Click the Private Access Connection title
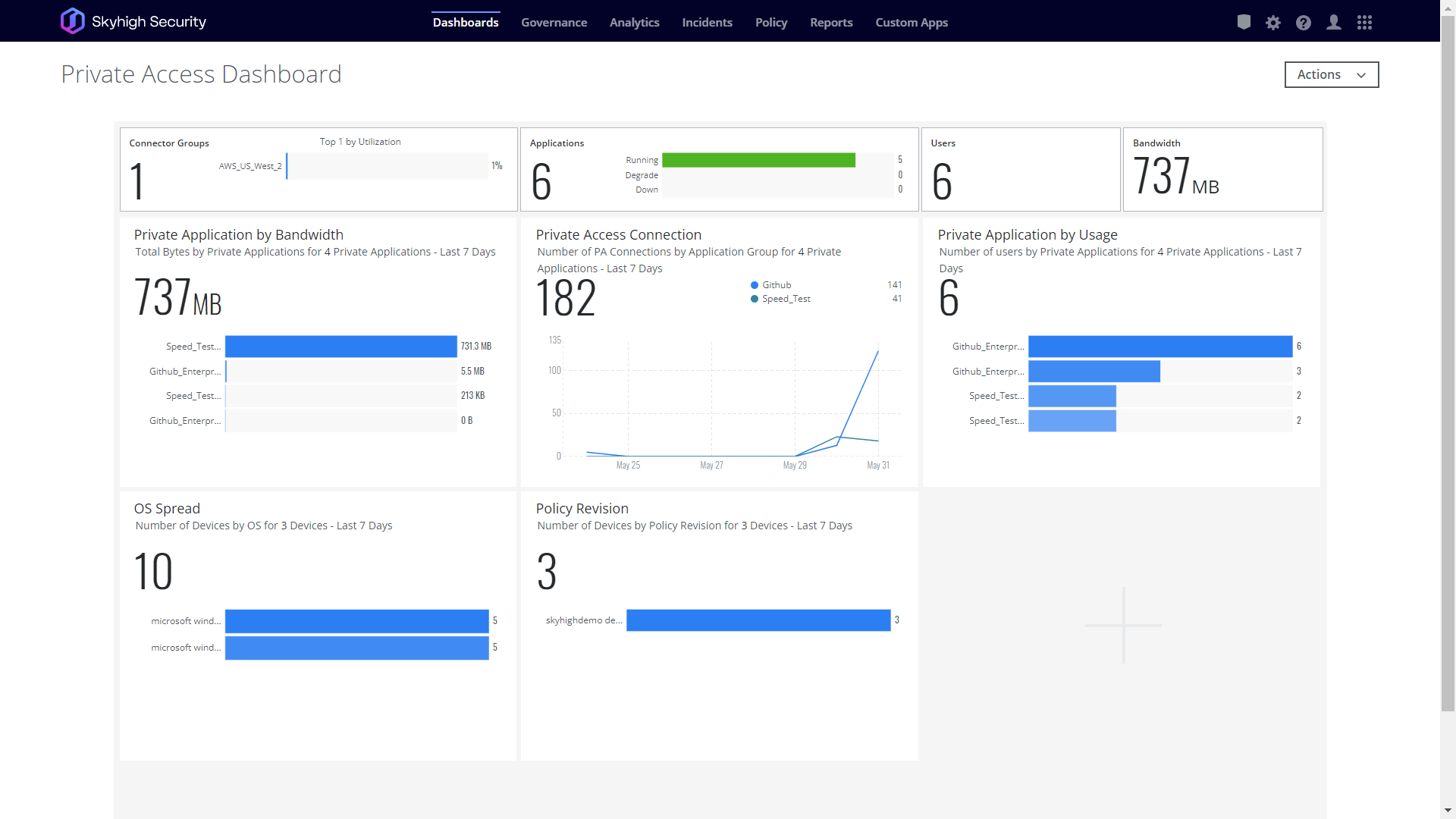This screenshot has height=819, width=1456. [618, 235]
